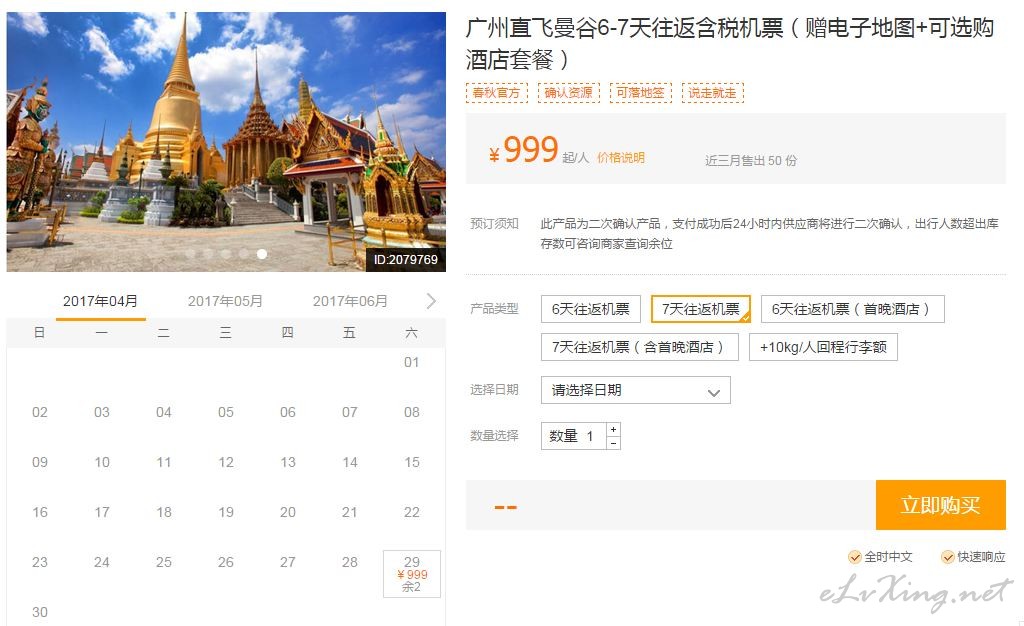Click calendar date 12
1024x626 pixels.
point(226,462)
